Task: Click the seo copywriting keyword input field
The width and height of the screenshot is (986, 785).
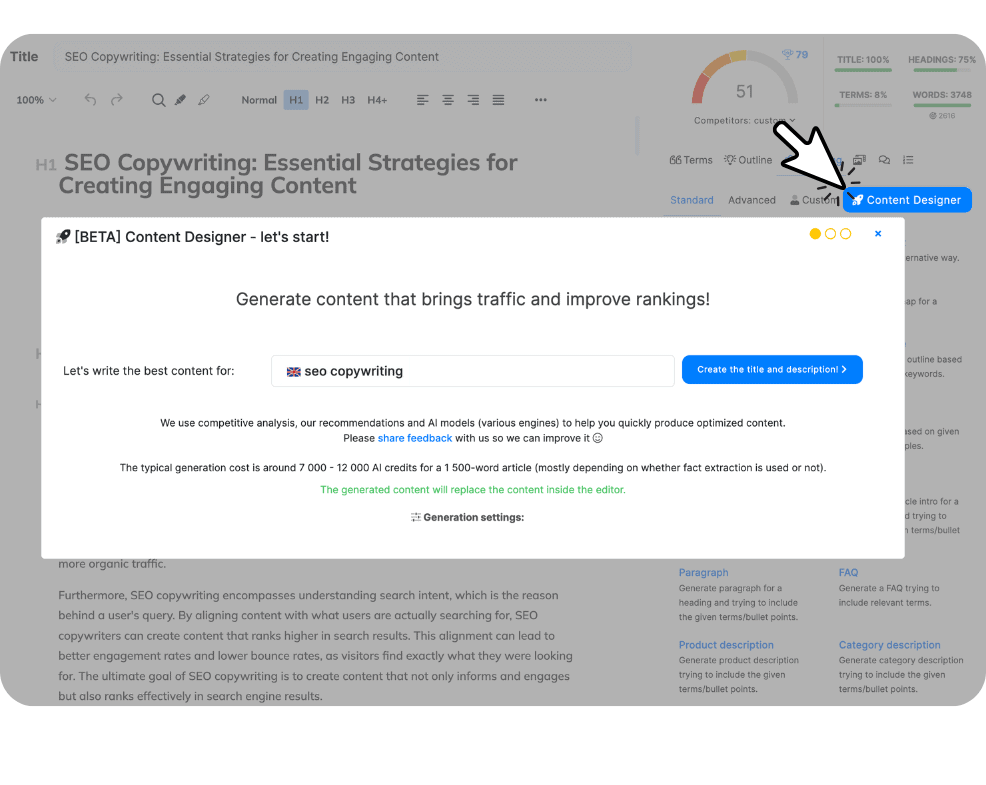Action: tap(472, 370)
